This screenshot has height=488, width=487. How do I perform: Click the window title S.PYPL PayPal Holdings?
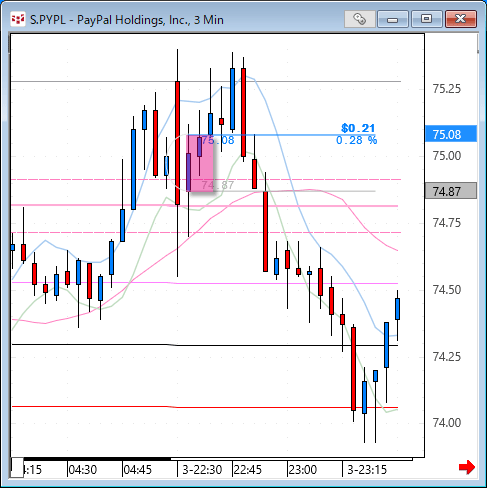[127, 20]
